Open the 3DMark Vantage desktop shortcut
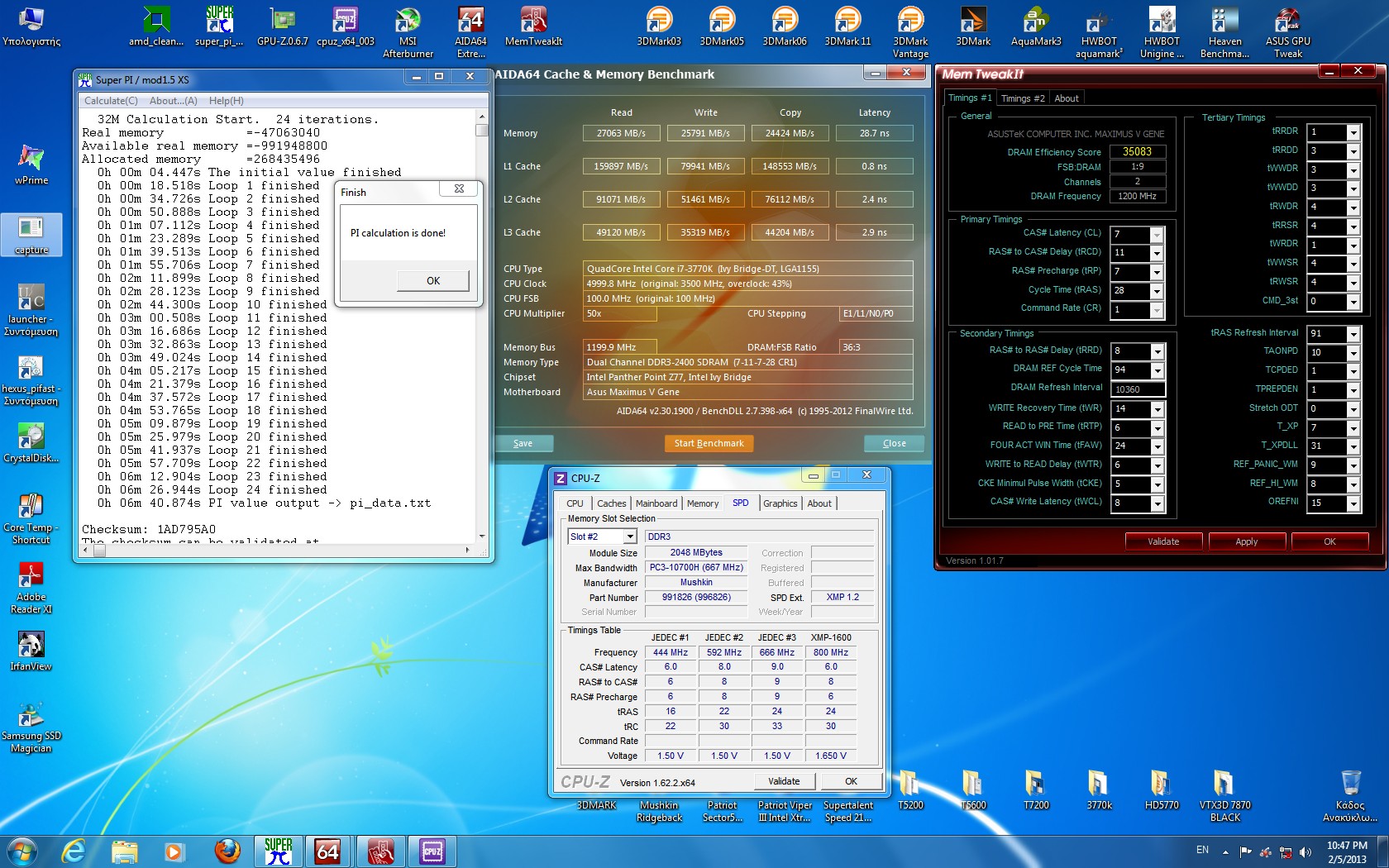The height and width of the screenshot is (868, 1389). click(910, 32)
